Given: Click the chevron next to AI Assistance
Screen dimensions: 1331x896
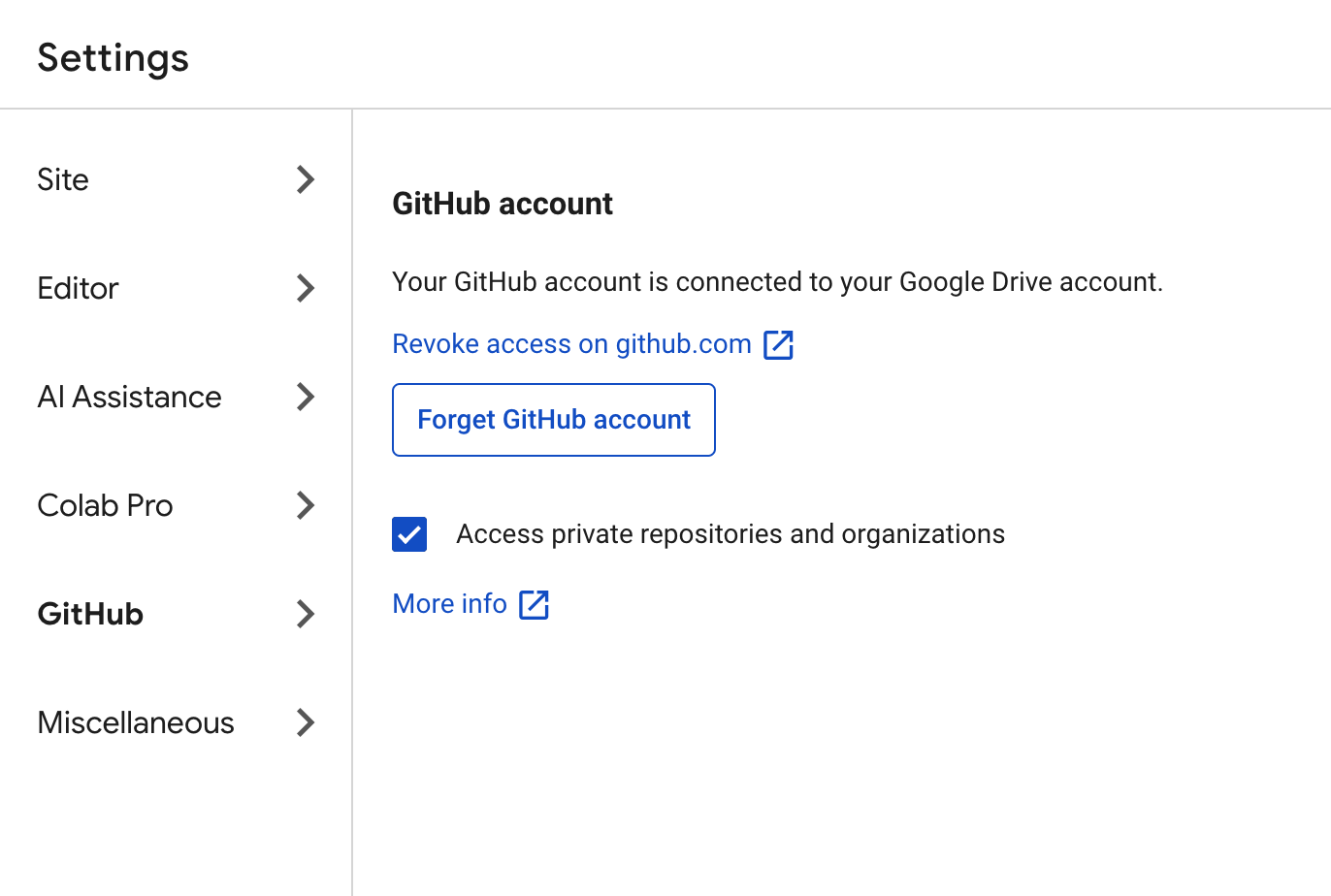Looking at the screenshot, I should [306, 397].
